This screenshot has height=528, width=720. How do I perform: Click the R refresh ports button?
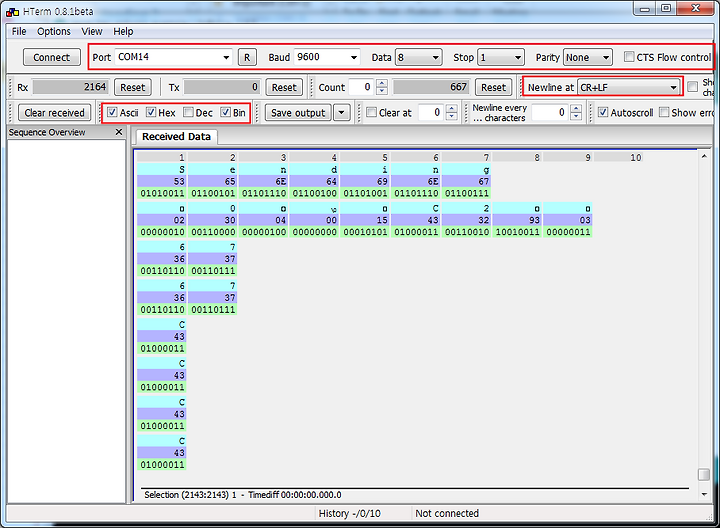tap(247, 57)
